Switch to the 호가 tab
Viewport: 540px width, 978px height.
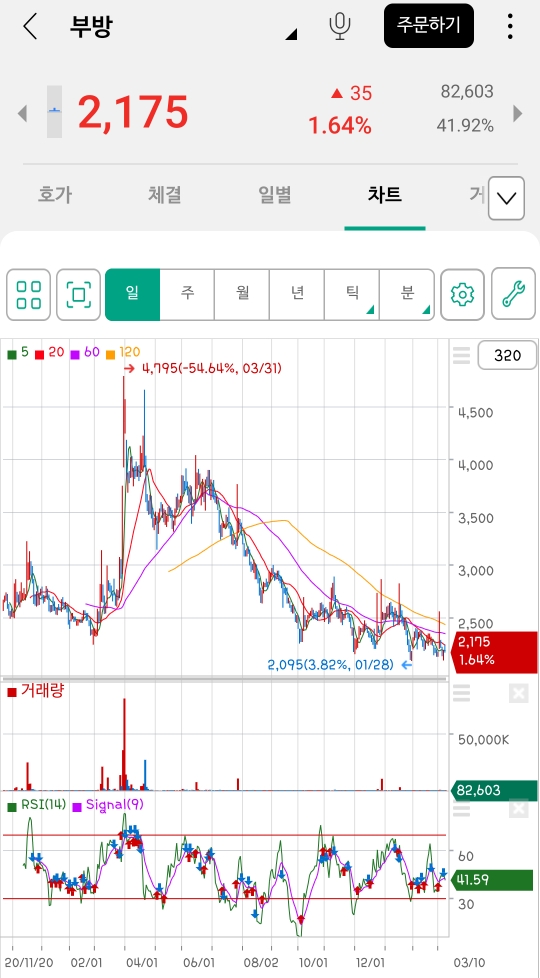point(54,195)
